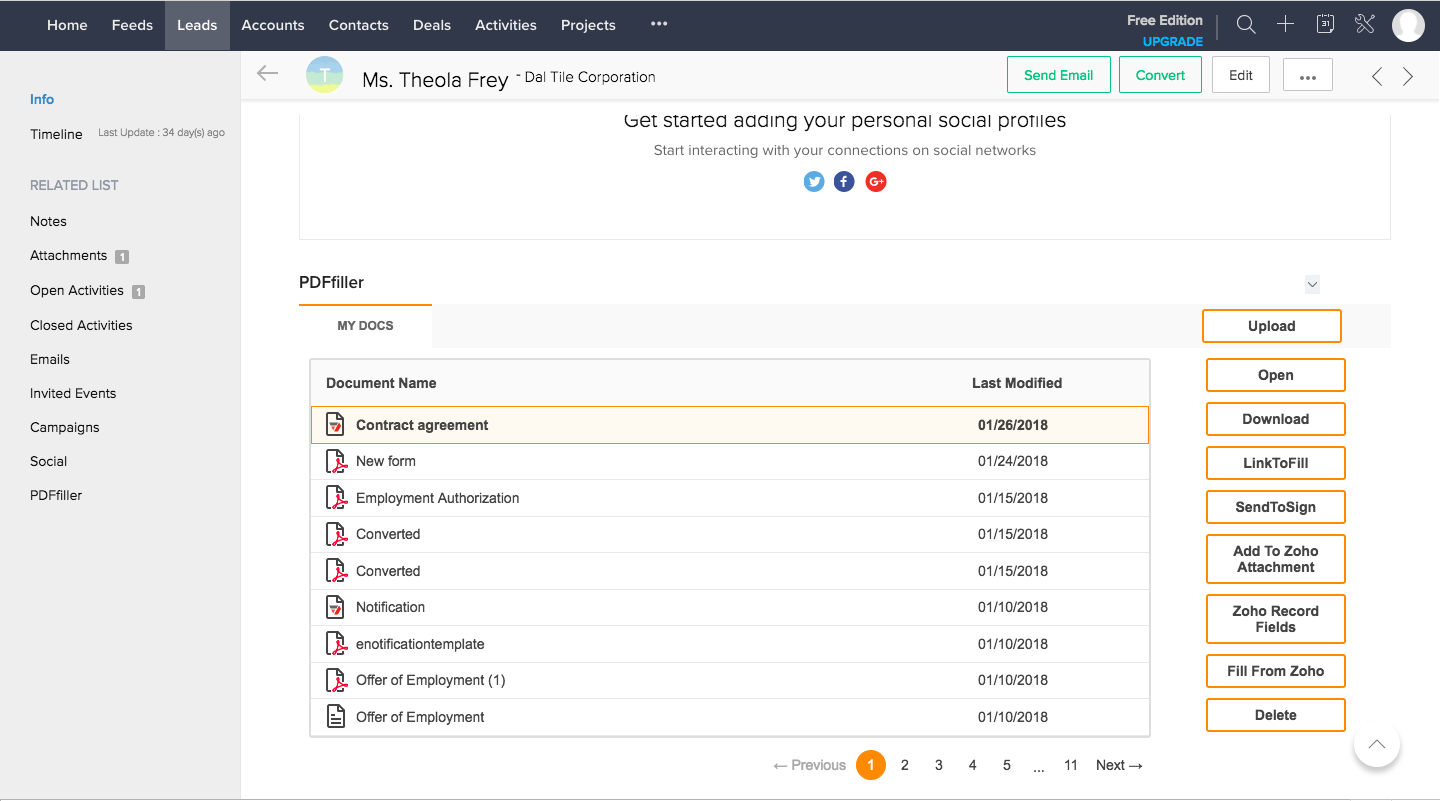
Task: Click Zoho Record Fields button
Action: (x=1276, y=619)
